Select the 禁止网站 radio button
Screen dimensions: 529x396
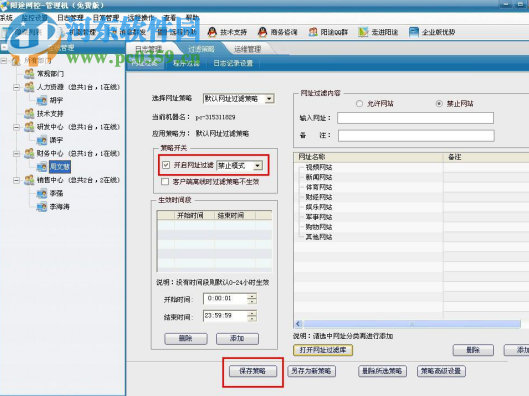tap(439, 104)
